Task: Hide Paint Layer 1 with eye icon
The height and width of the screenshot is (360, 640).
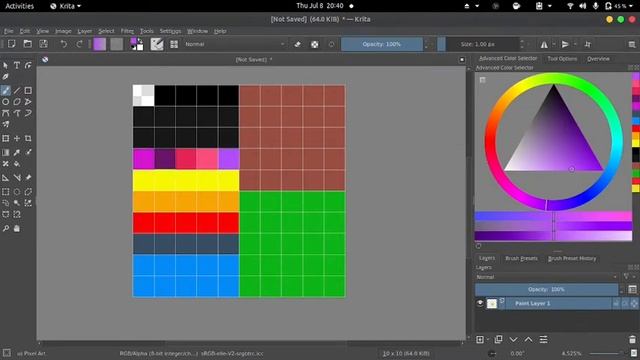Action: 480,303
